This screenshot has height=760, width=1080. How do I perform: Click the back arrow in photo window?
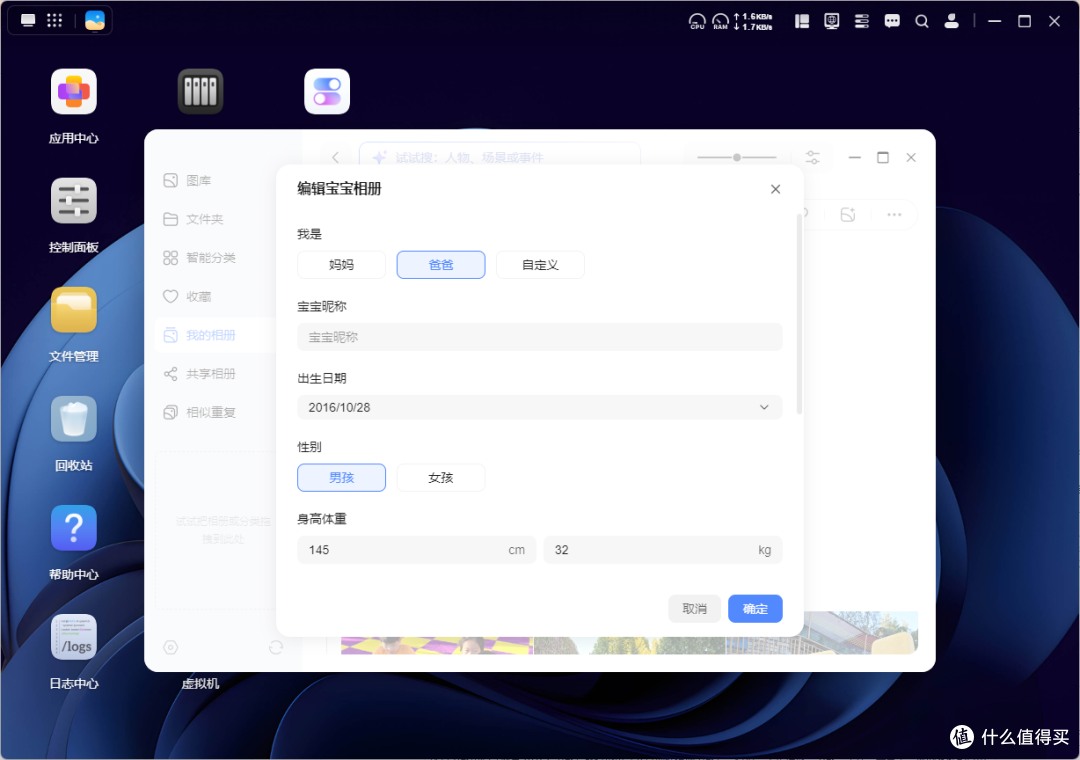(335, 158)
